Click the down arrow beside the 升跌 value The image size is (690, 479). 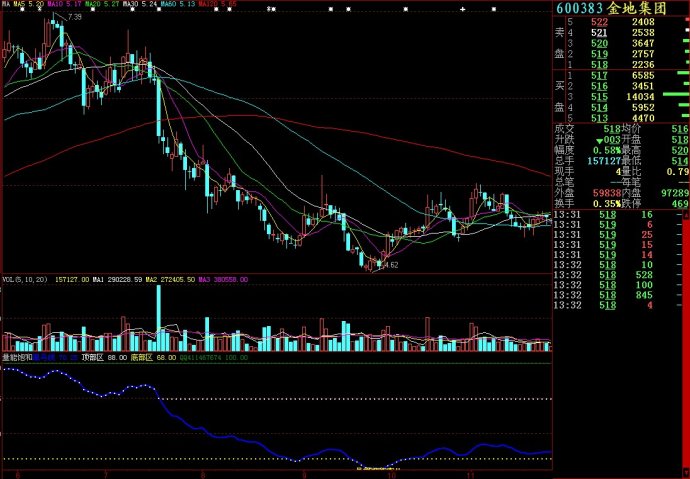pyautogui.click(x=599, y=140)
